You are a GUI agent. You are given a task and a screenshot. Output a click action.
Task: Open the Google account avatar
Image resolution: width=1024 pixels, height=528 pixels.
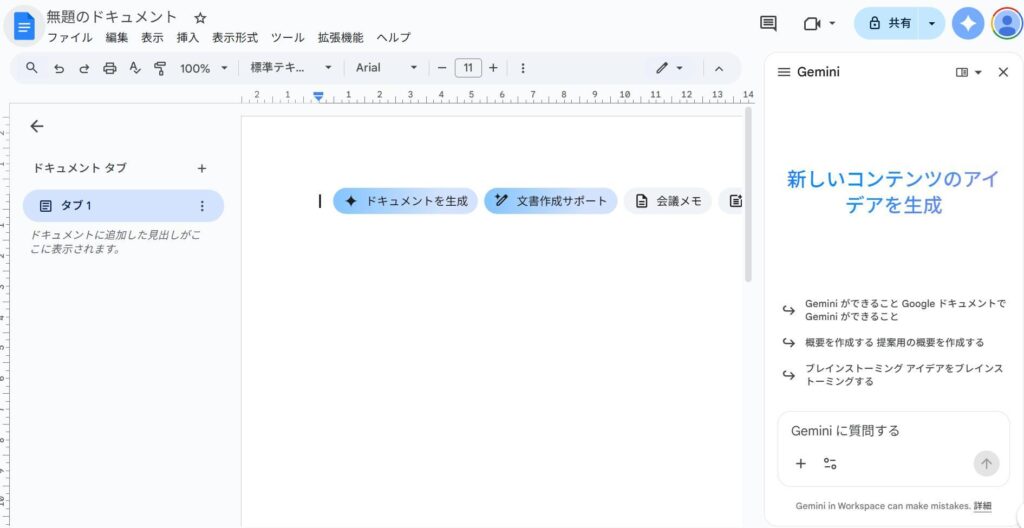point(1006,24)
